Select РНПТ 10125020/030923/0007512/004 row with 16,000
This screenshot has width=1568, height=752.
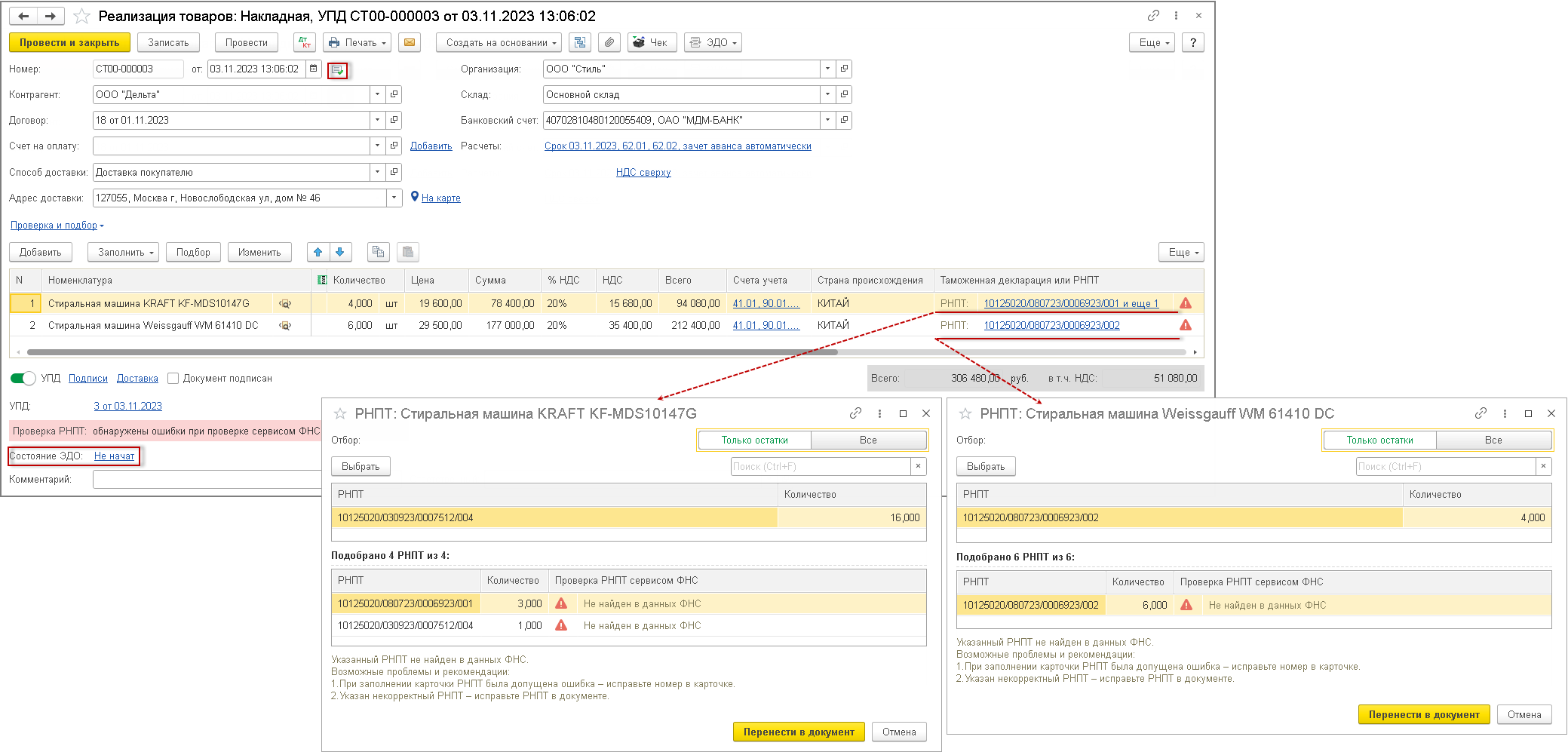tap(628, 517)
